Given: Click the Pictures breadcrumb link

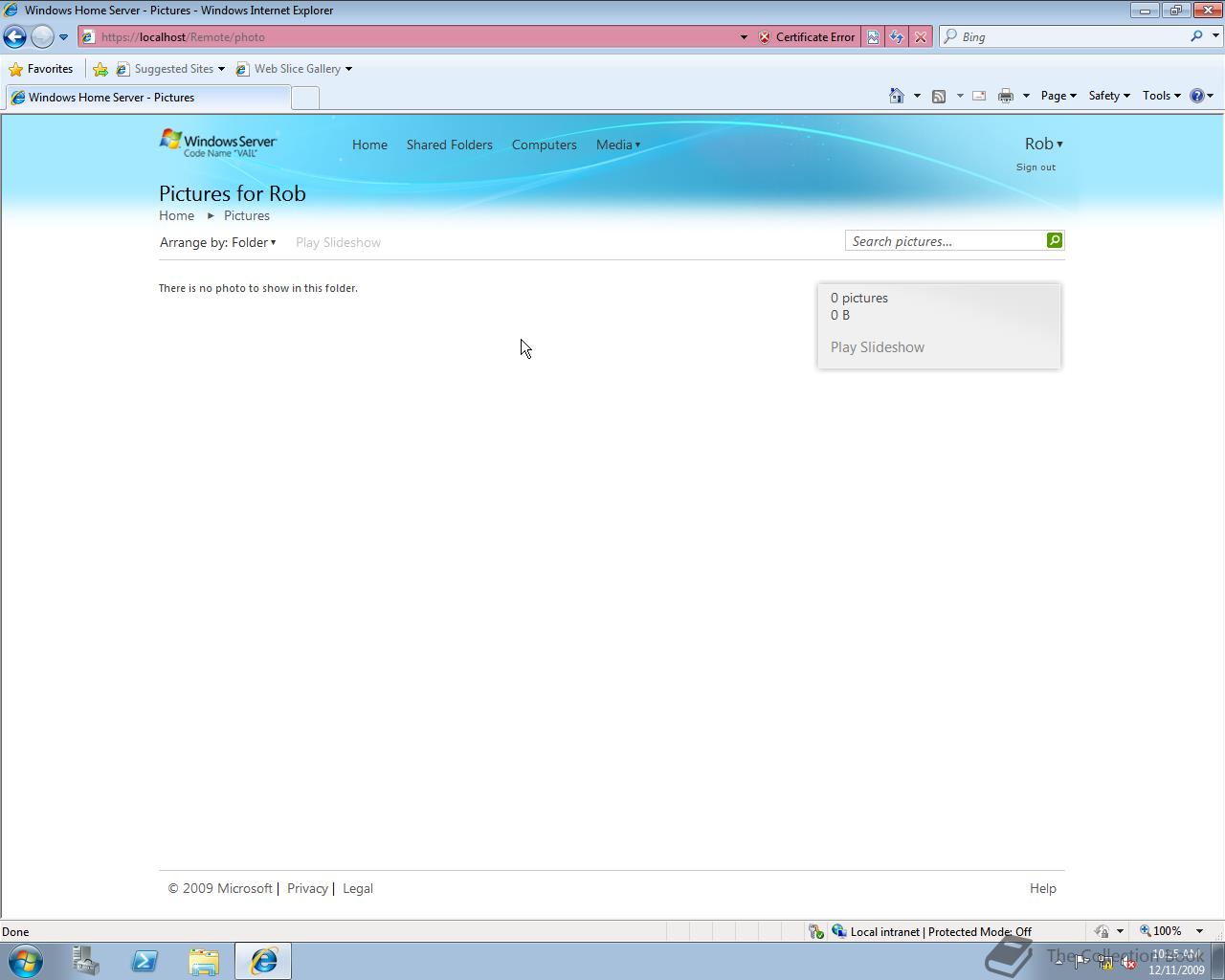Looking at the screenshot, I should tap(247, 215).
